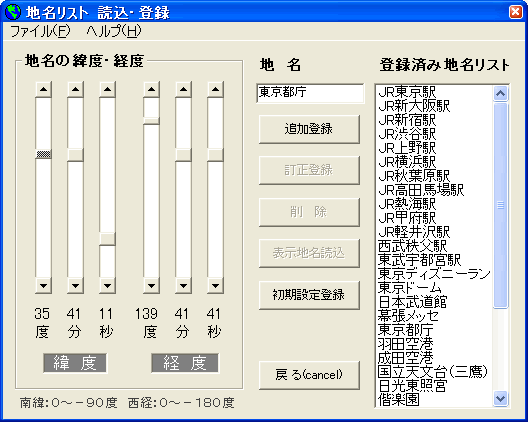Open the ファイル(F) menu
528x422 pixels.
pos(40,31)
